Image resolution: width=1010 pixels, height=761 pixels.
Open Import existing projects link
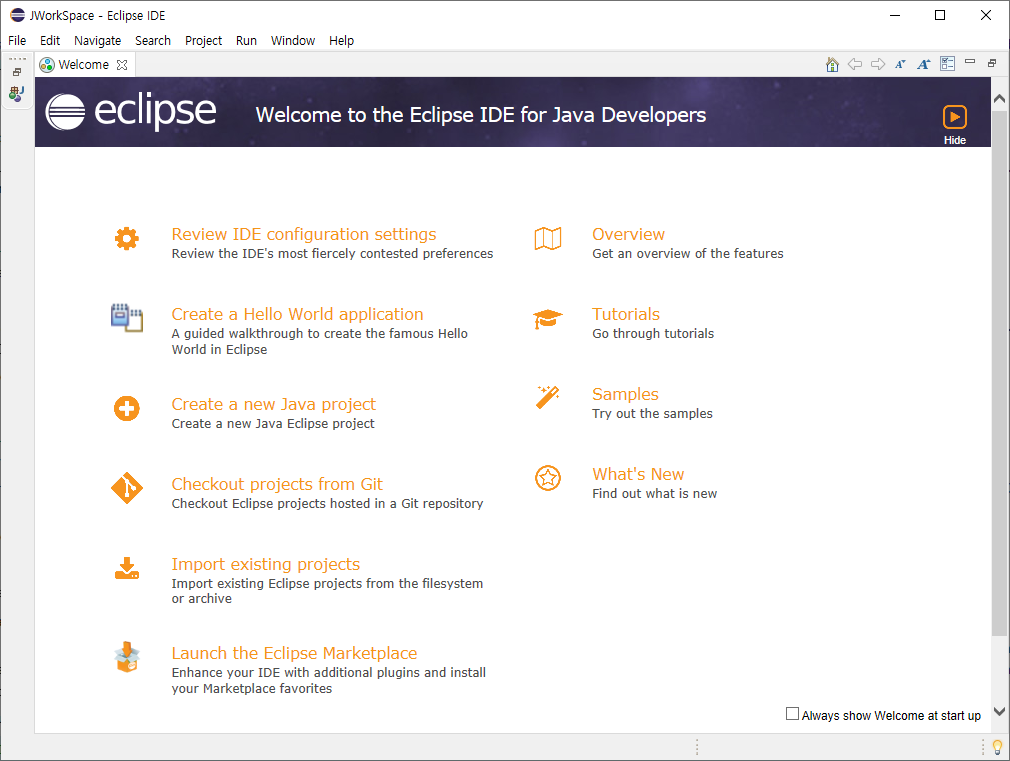265,564
